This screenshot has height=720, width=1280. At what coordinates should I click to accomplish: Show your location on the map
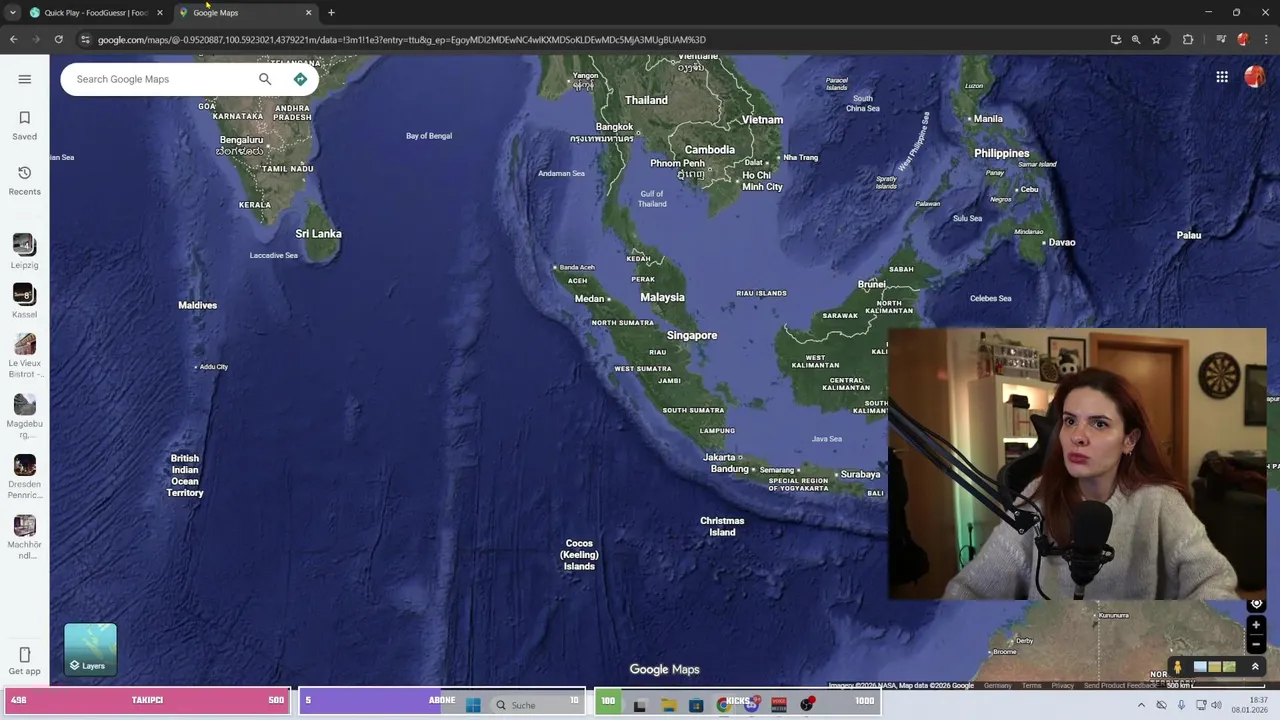[1256, 604]
